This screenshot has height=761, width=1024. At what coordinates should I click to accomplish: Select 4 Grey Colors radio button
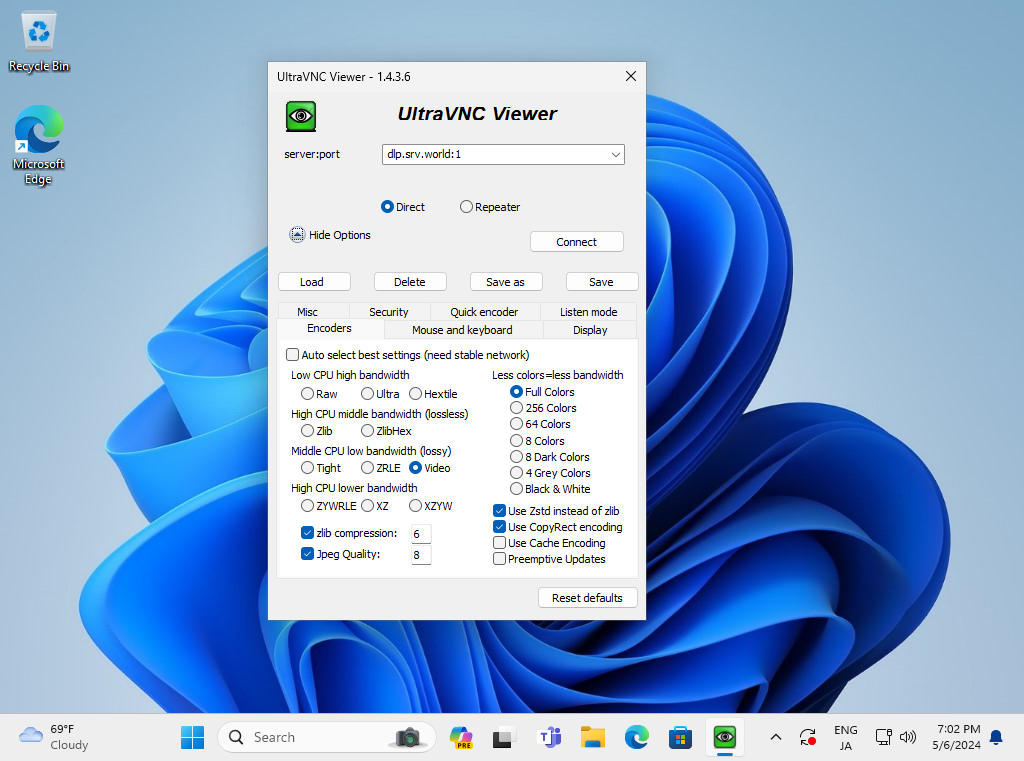516,472
